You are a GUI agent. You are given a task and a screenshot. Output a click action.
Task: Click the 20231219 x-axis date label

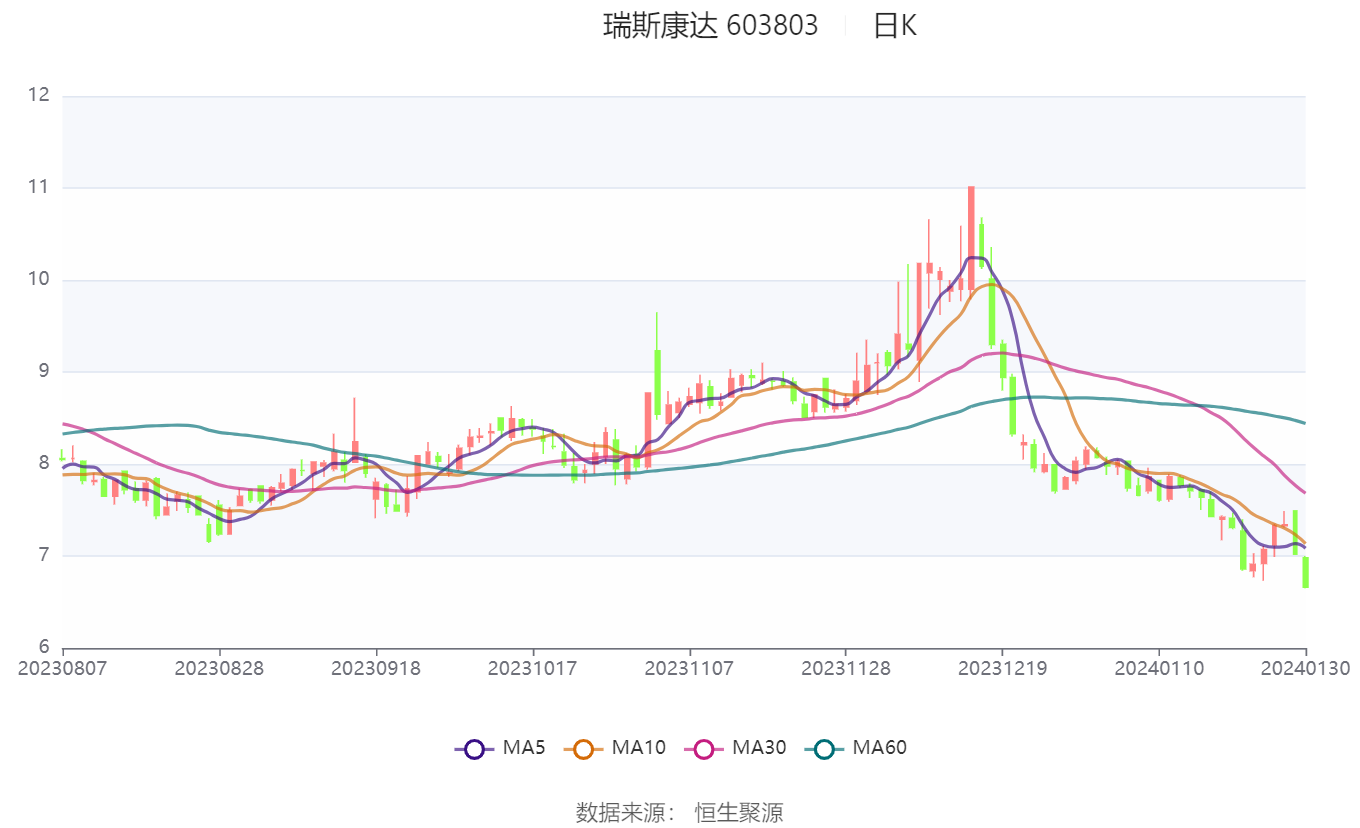click(1003, 667)
